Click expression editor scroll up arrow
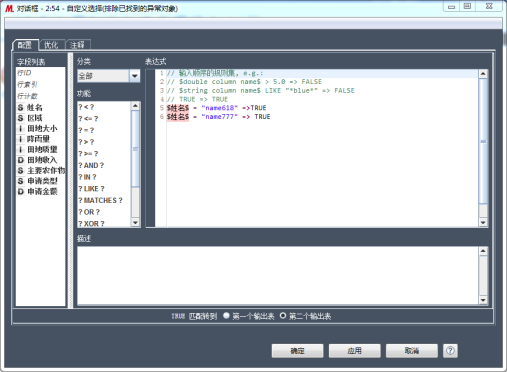 point(483,74)
